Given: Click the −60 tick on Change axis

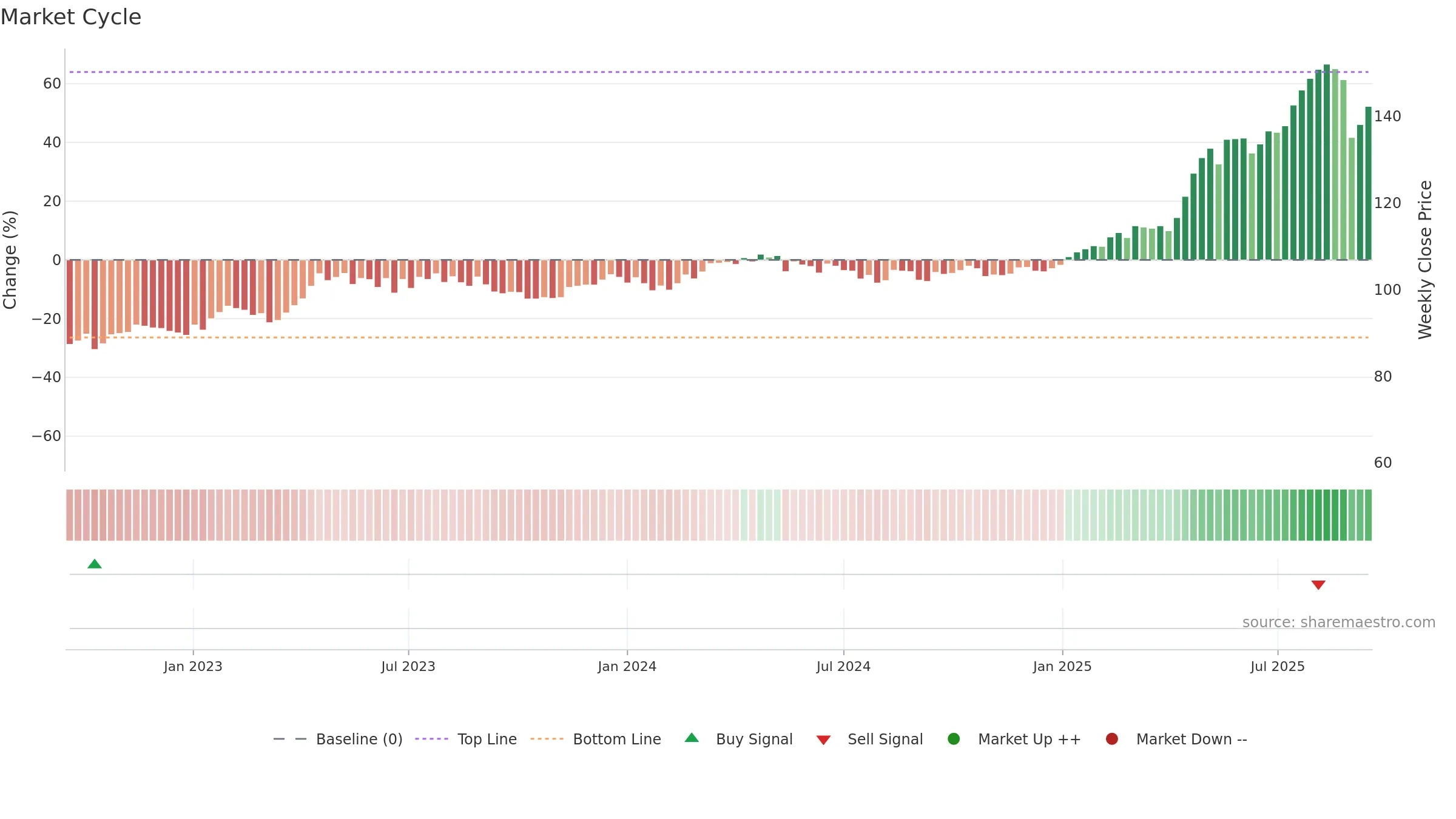Looking at the screenshot, I should tap(47, 436).
